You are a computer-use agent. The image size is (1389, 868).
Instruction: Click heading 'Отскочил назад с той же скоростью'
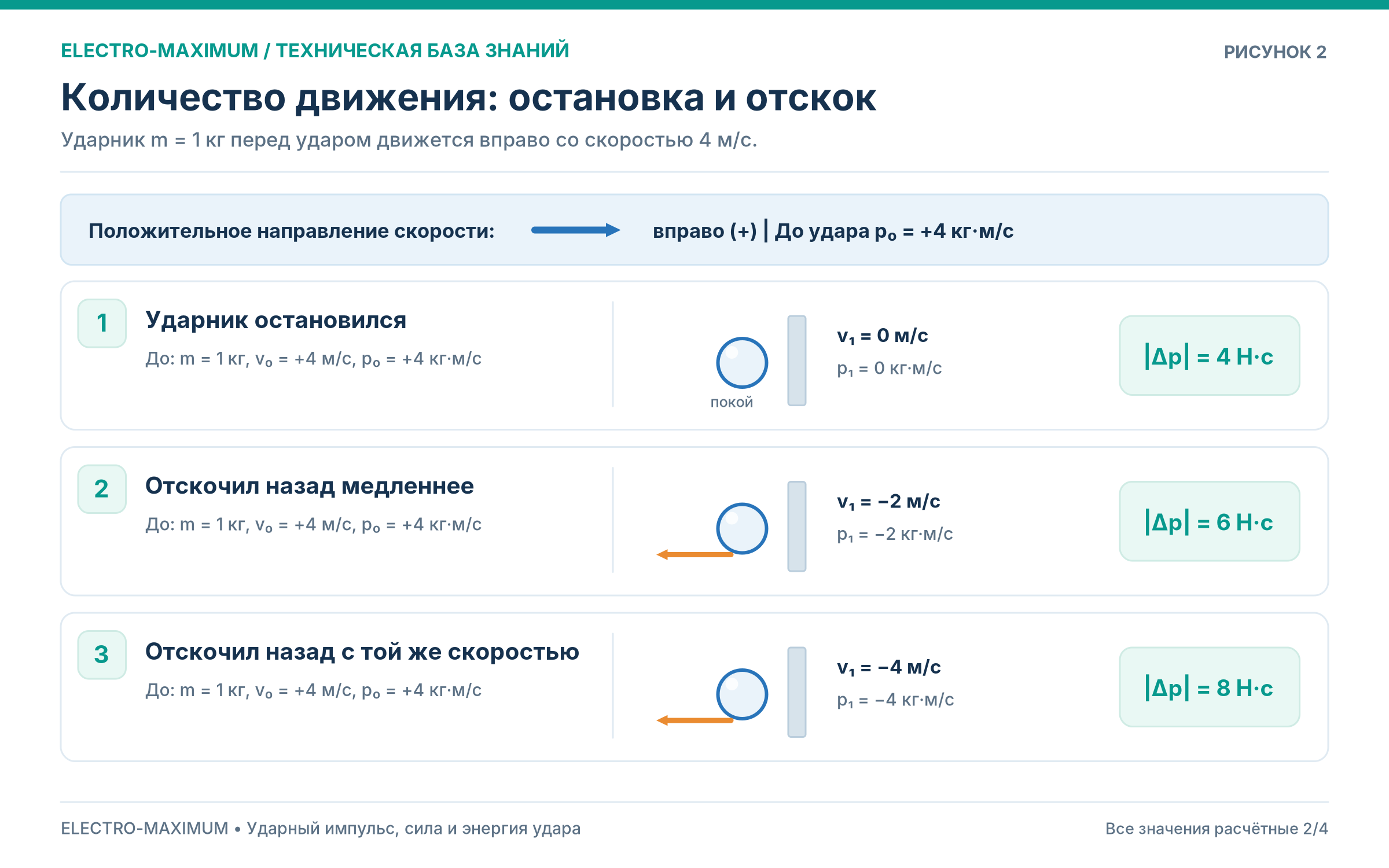click(362, 652)
